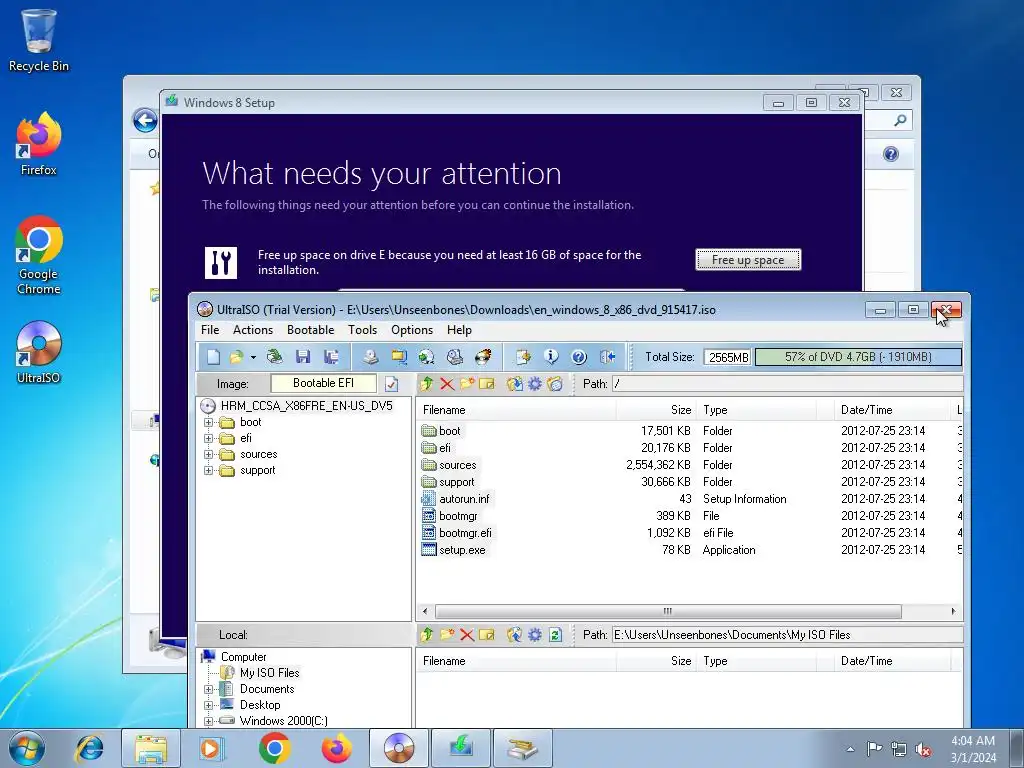Click the right arrow of horizontal scrollbar

[953, 611]
